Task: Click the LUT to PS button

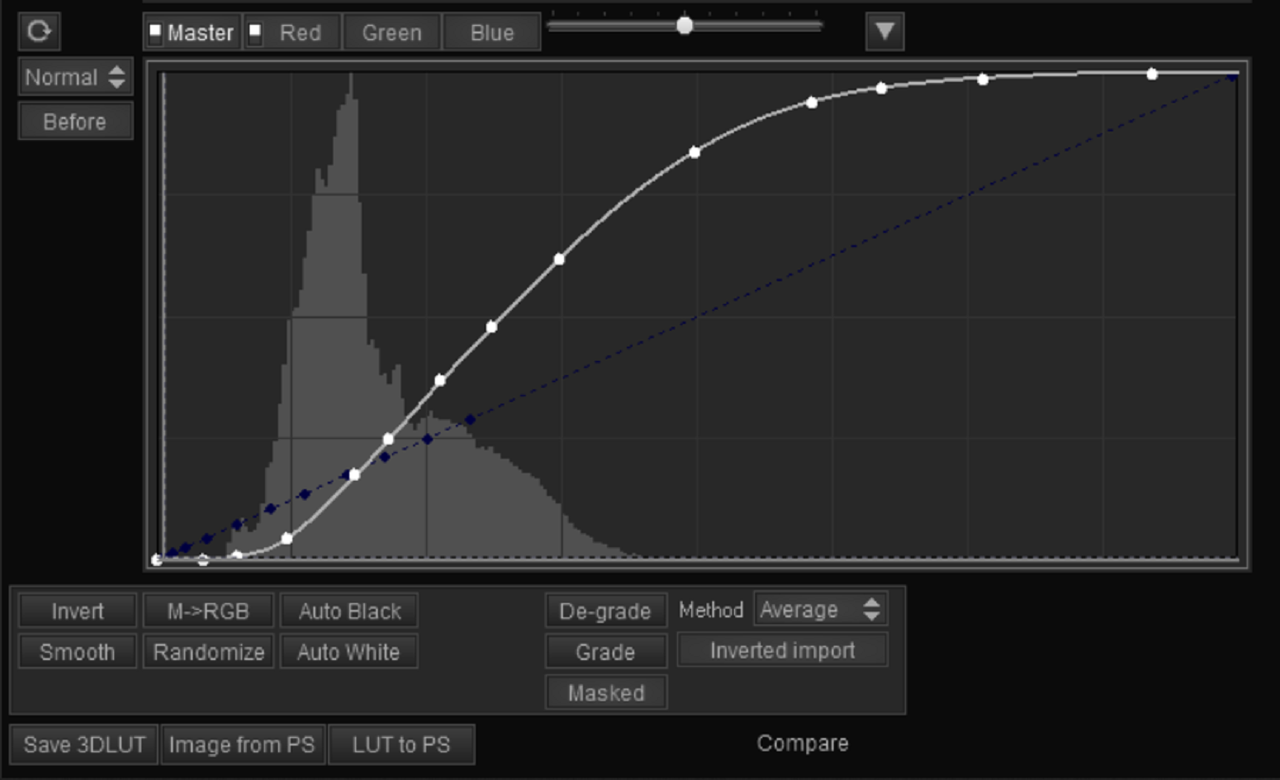Action: coord(401,745)
